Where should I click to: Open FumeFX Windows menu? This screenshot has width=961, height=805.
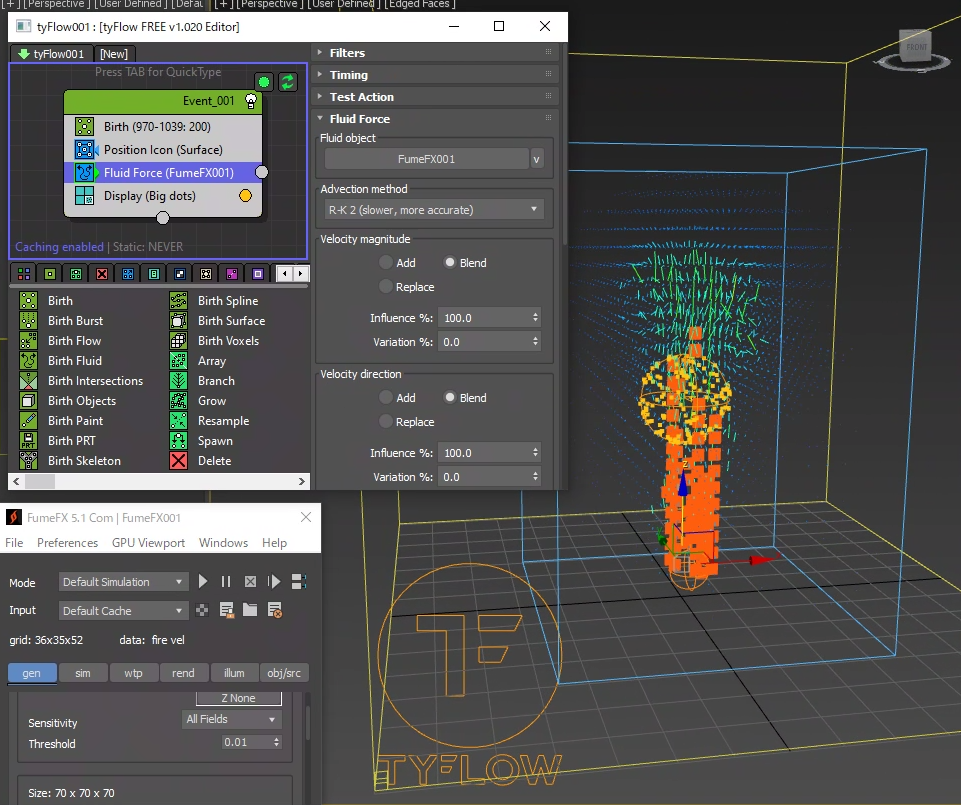(223, 543)
